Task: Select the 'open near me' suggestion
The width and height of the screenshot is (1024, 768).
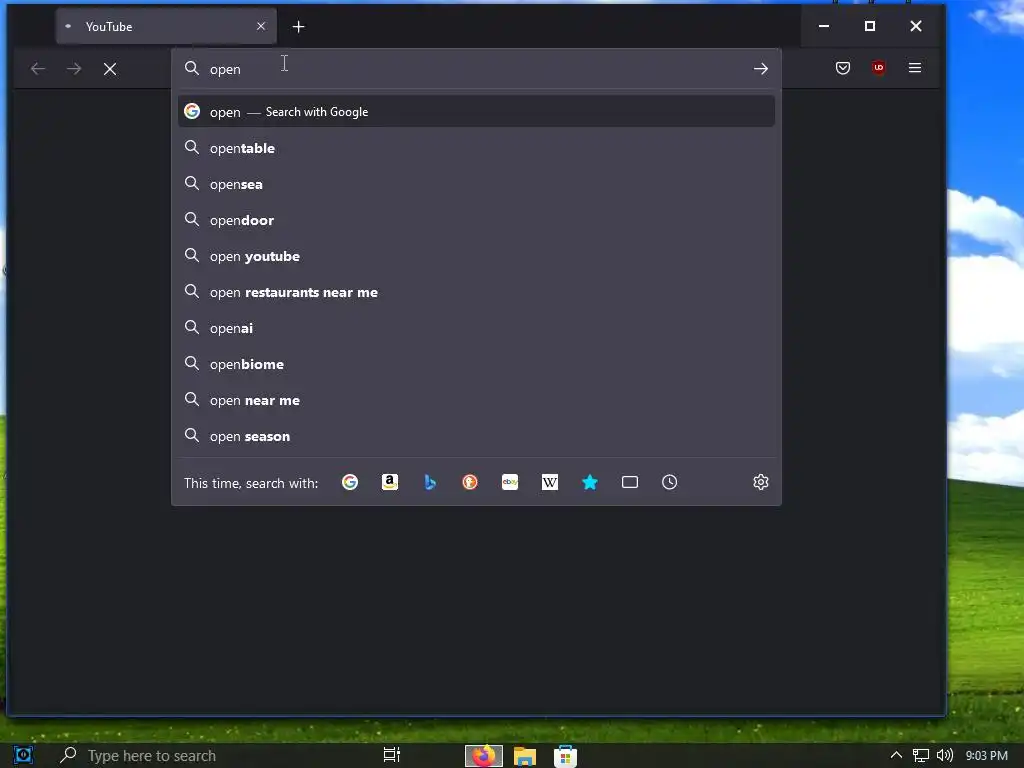Action: click(x=476, y=400)
